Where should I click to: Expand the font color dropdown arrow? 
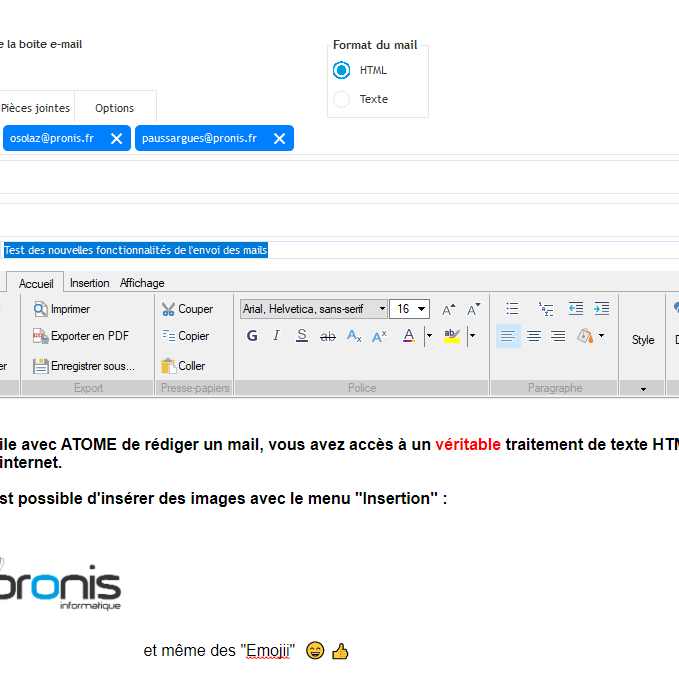[x=429, y=336]
